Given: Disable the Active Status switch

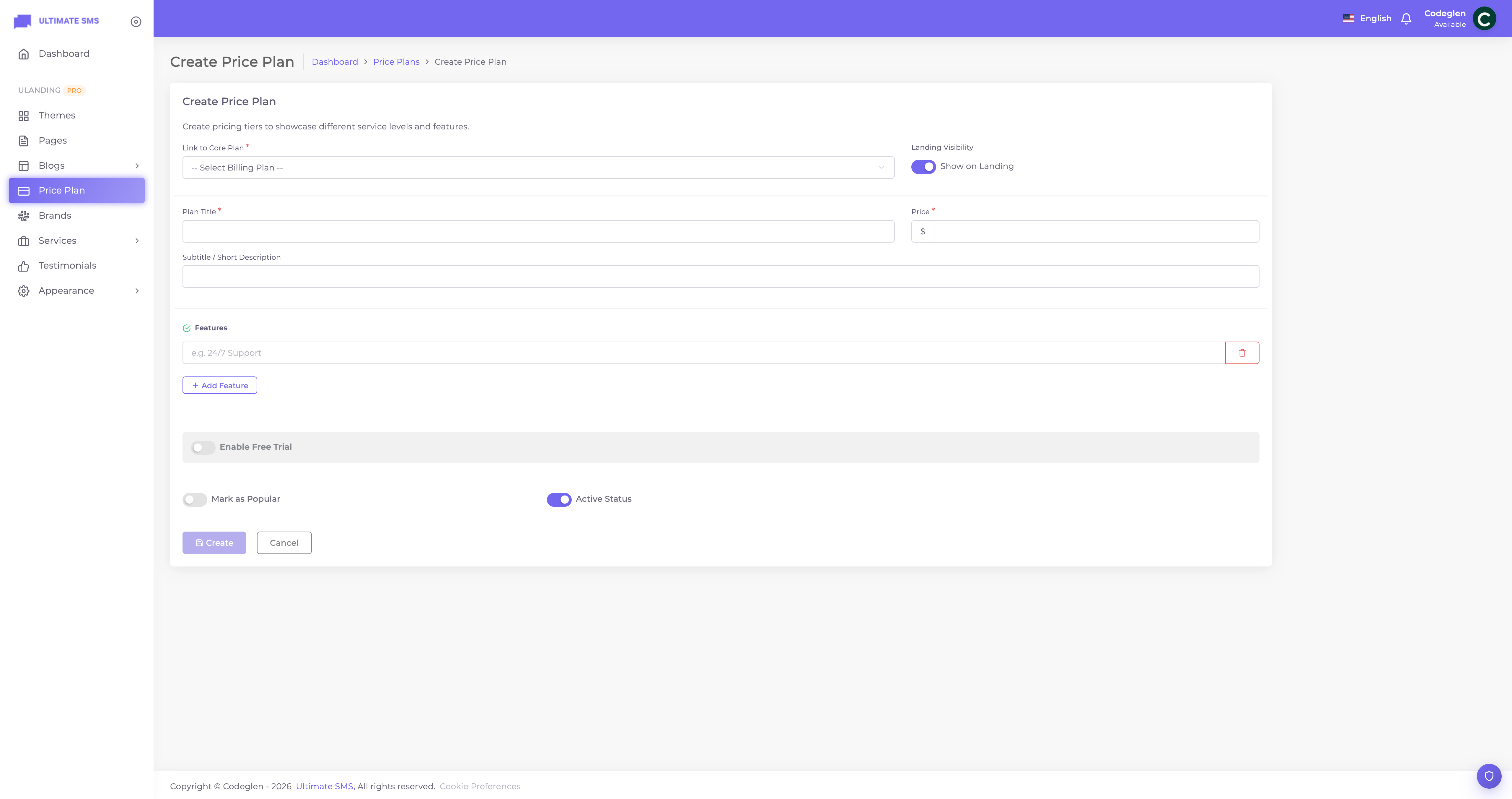Looking at the screenshot, I should pyautogui.click(x=559, y=499).
